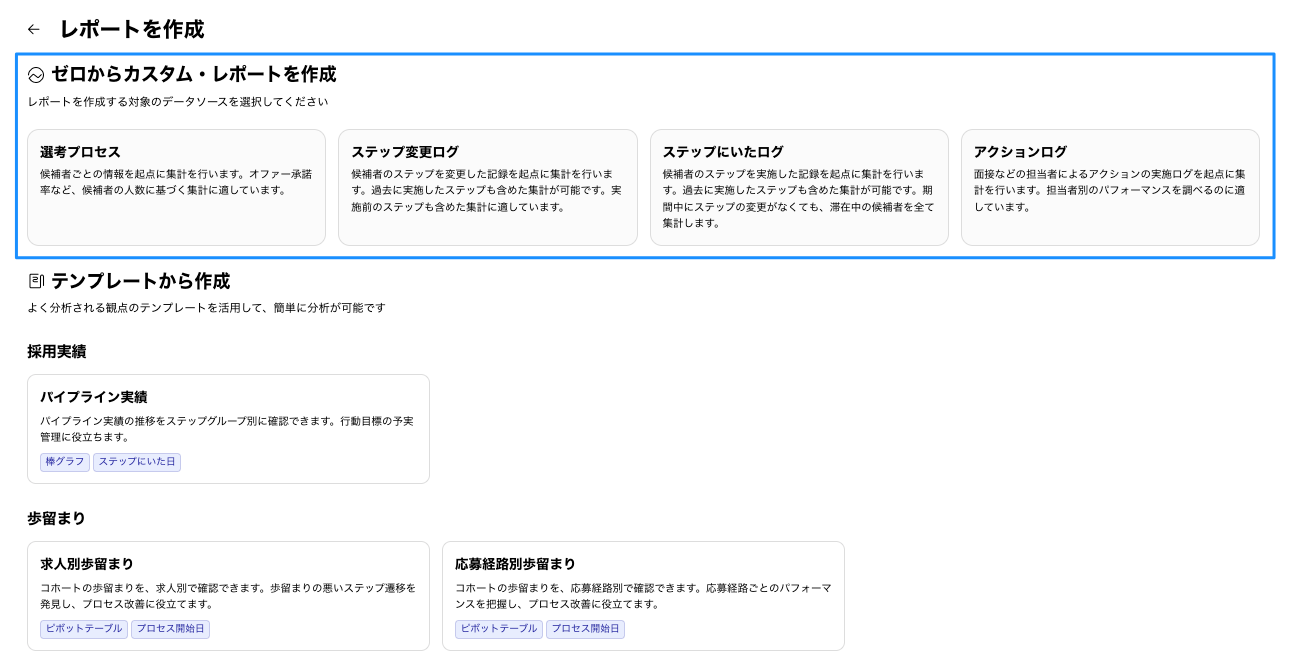
Task: Click the 歩留まり section heading
Action: 56,519
